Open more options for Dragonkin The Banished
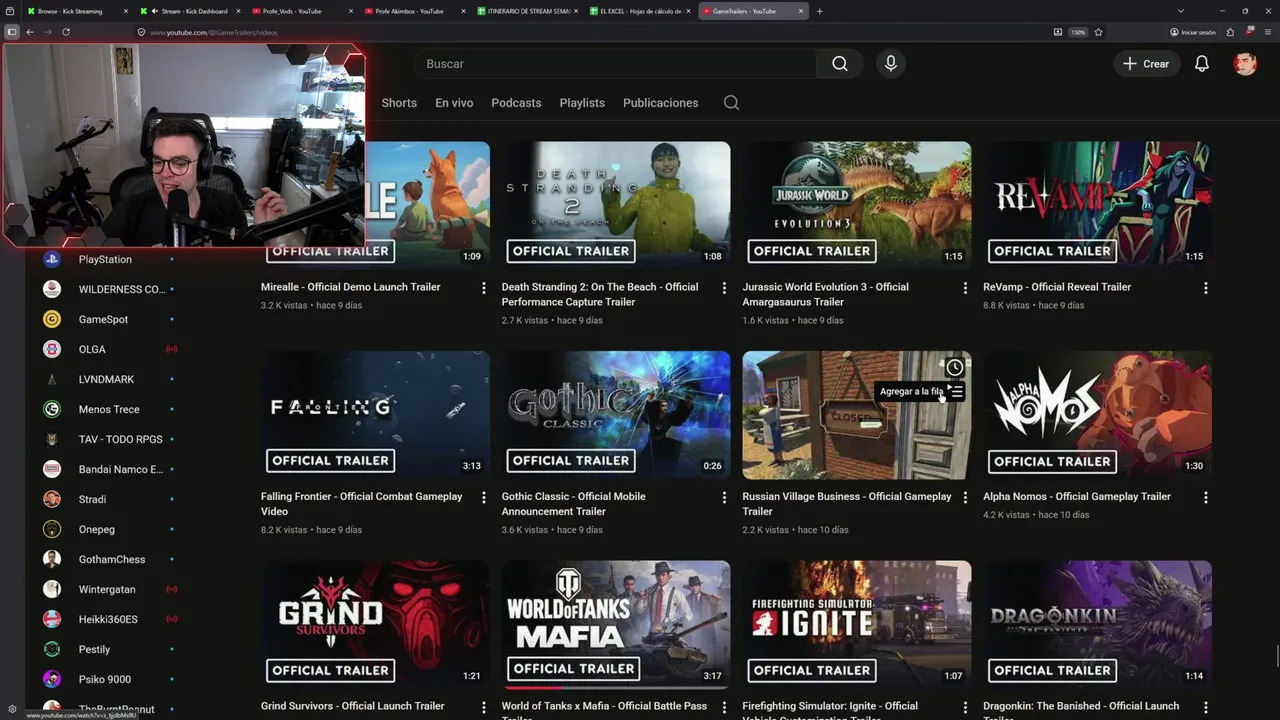This screenshot has height=720, width=1280. [x=1206, y=707]
